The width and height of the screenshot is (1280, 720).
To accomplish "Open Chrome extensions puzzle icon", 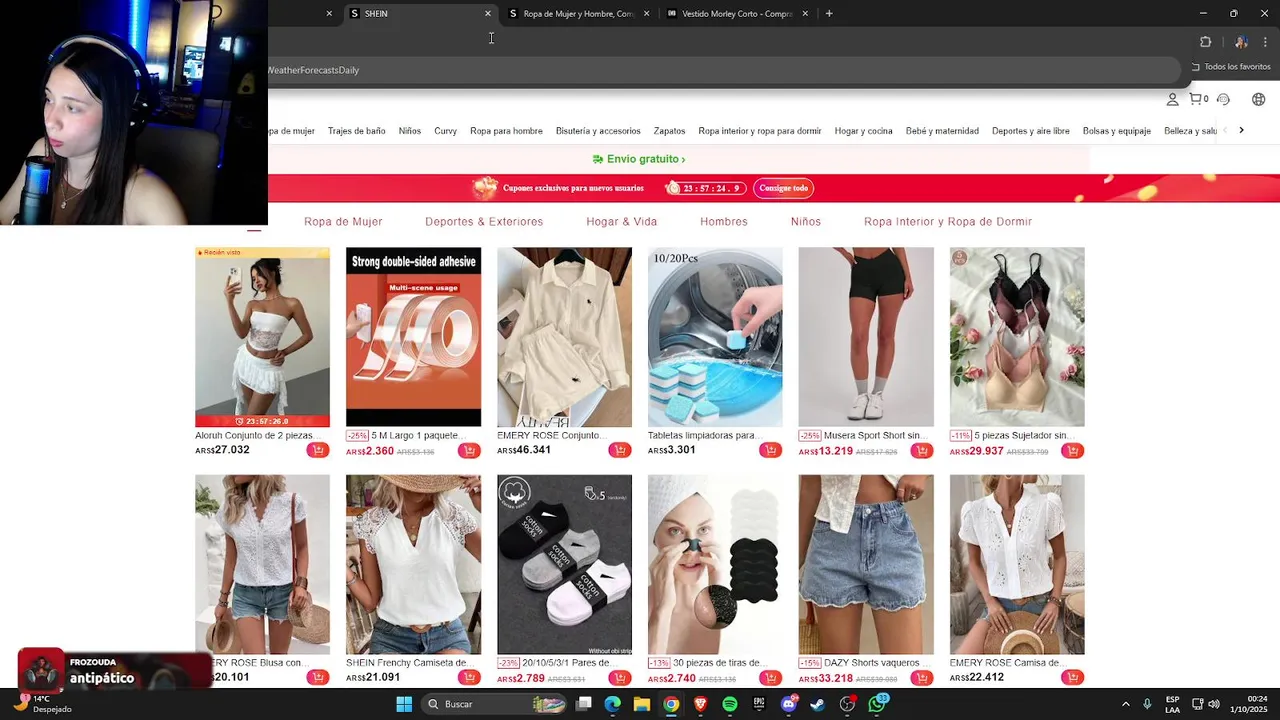I will pyautogui.click(x=1205, y=42).
